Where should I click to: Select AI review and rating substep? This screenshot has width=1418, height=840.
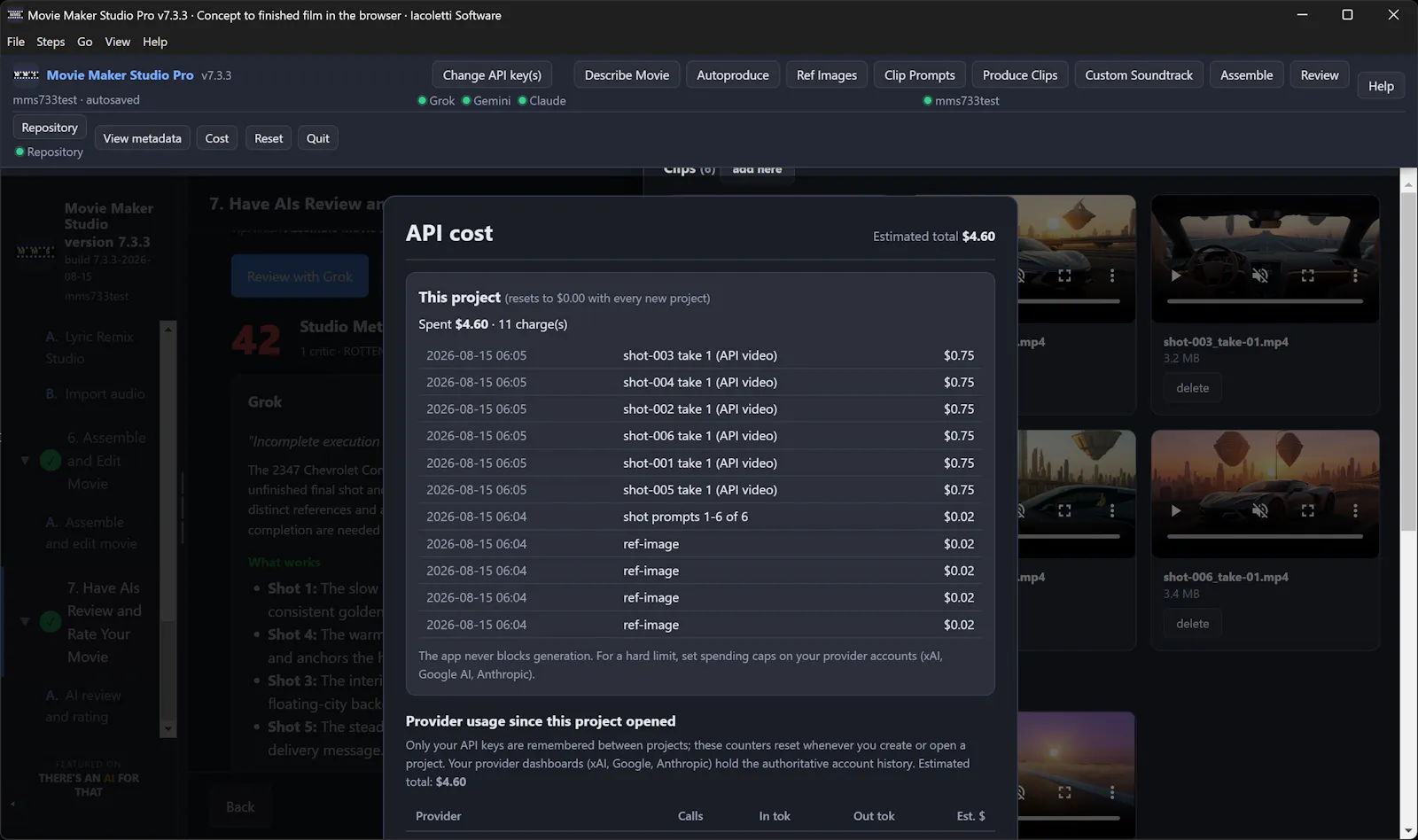[x=83, y=705]
